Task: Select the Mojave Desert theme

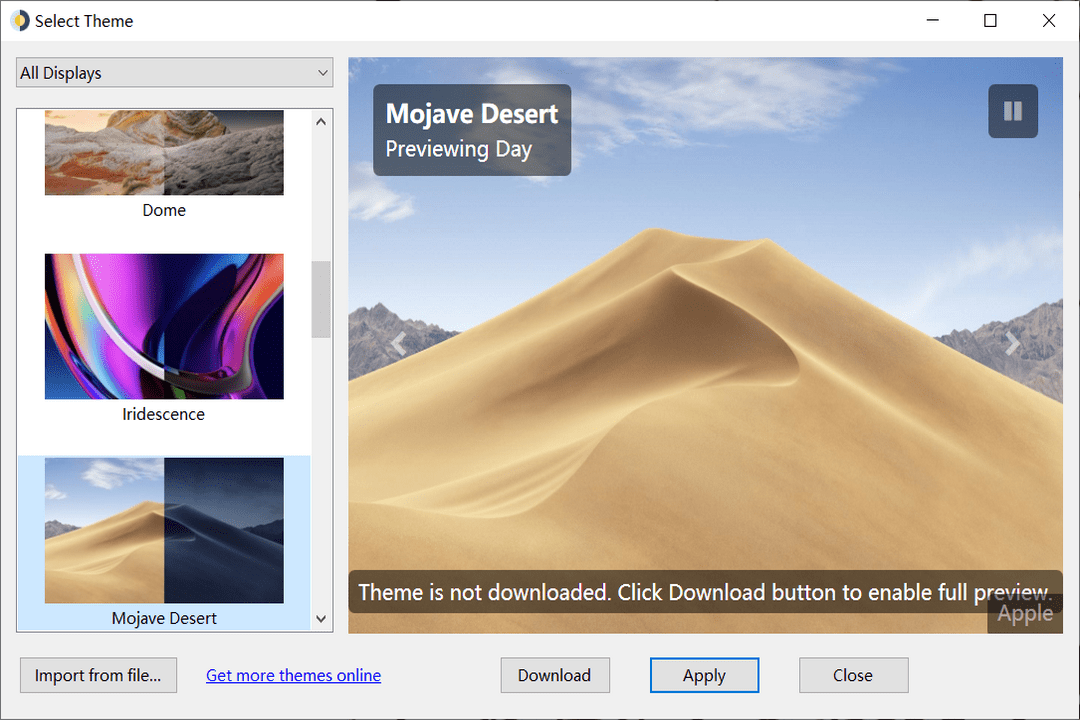Action: 163,530
